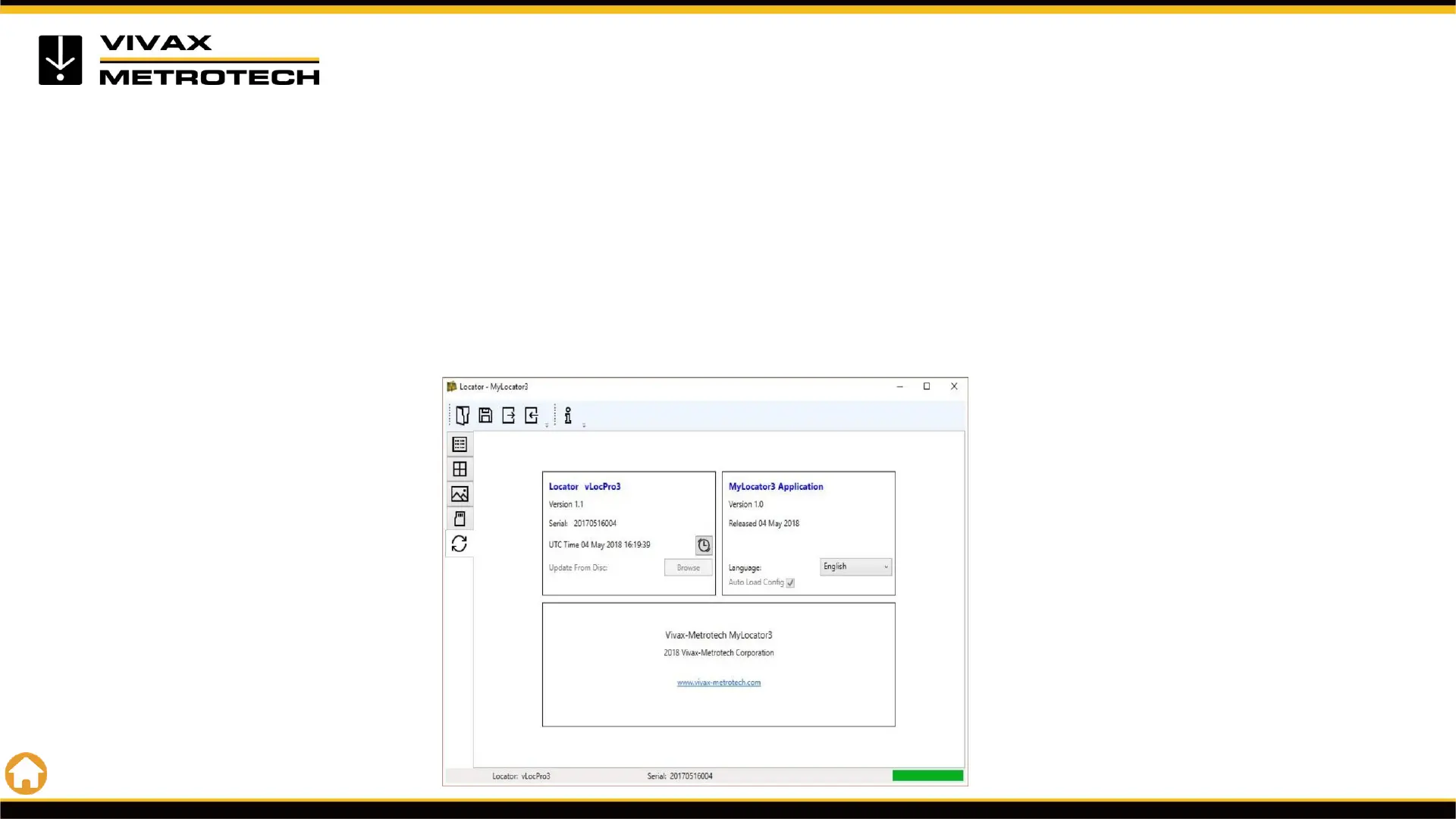Screen dimensions: 1456x819
Task: Maximize the MyLocator3 window
Action: pyautogui.click(x=927, y=387)
